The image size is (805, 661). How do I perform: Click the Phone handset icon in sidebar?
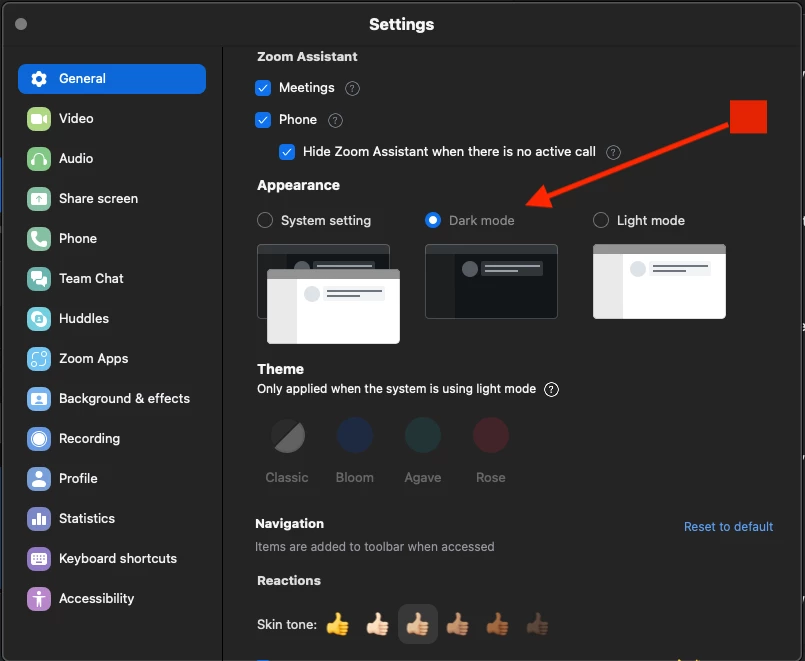coord(39,239)
